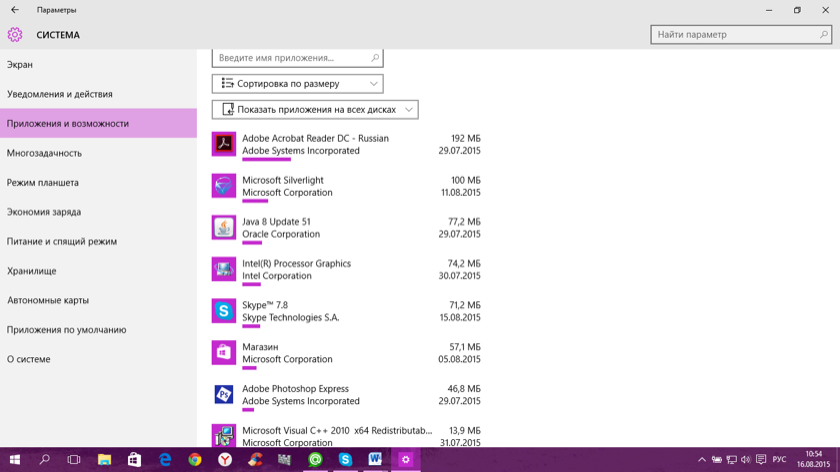
Task: Click the Microsoft Silverlight app icon
Action: [x=224, y=186]
